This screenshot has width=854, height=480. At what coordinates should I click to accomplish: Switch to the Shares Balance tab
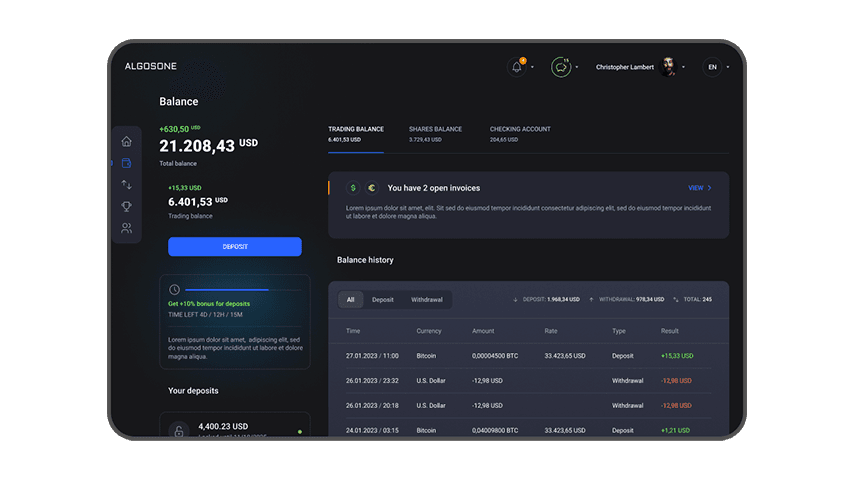(x=435, y=133)
